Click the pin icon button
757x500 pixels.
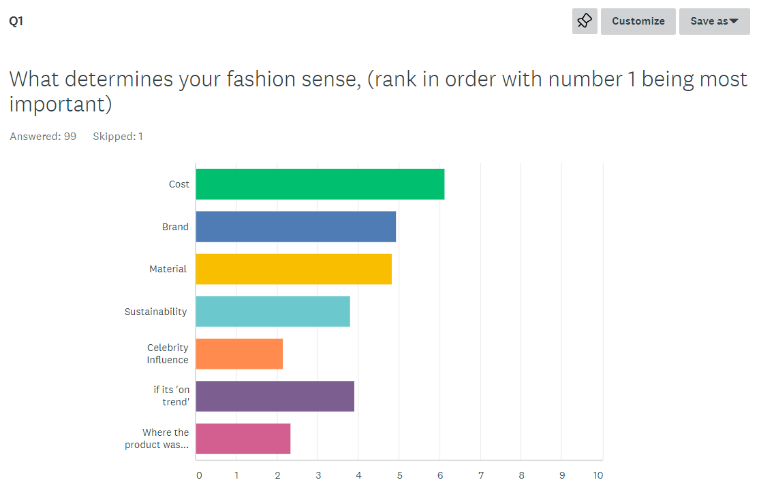pyautogui.click(x=585, y=21)
